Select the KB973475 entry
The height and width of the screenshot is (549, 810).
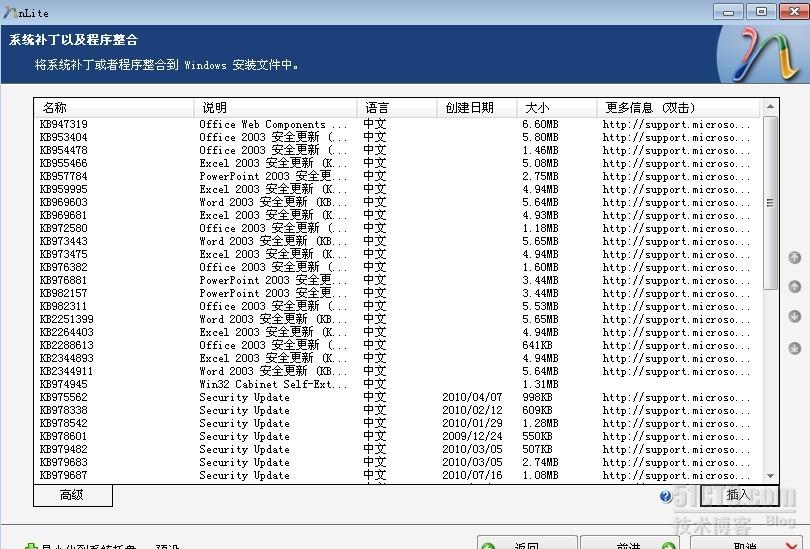(x=398, y=254)
